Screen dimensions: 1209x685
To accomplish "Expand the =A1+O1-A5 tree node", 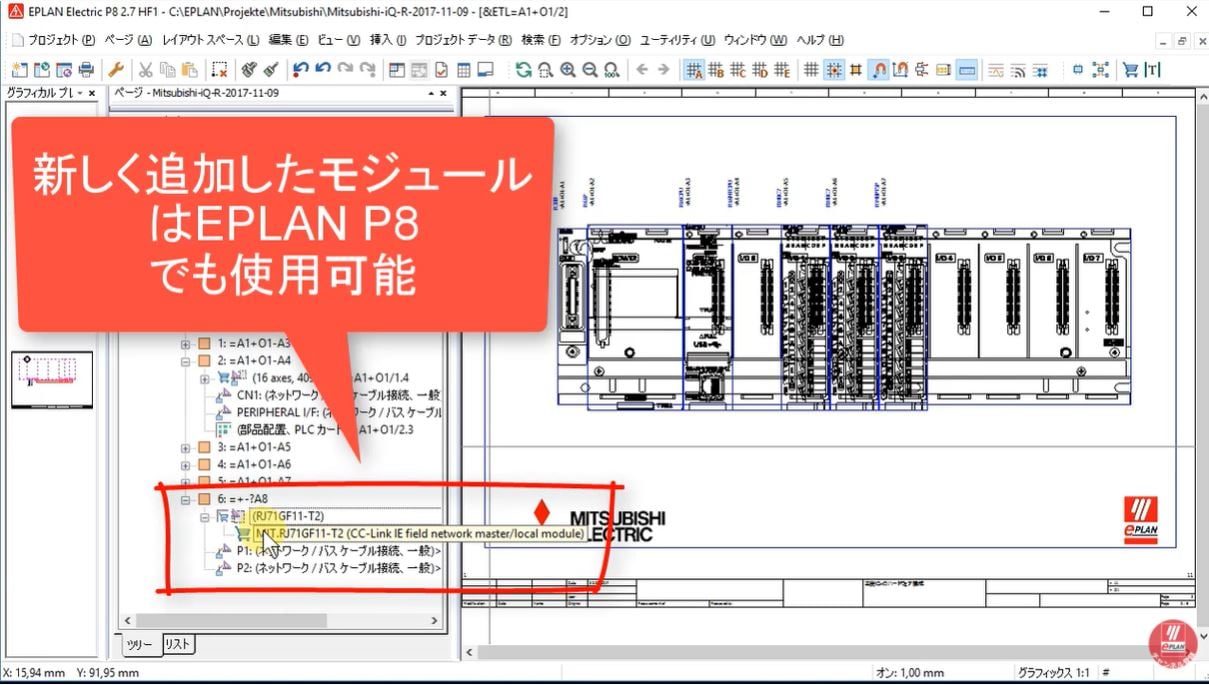I will (186, 446).
